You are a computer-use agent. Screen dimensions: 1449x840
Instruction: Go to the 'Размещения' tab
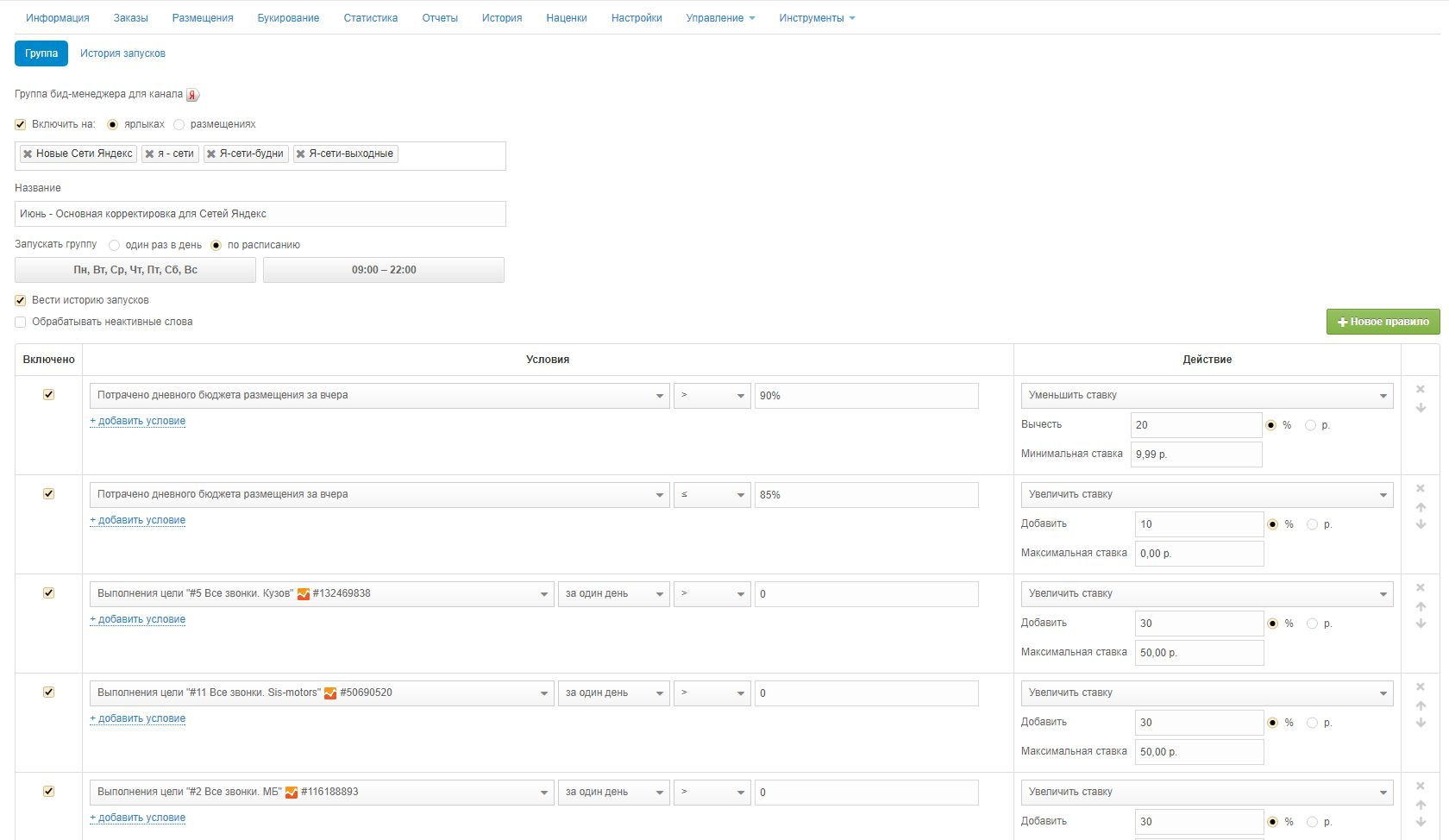tap(203, 18)
